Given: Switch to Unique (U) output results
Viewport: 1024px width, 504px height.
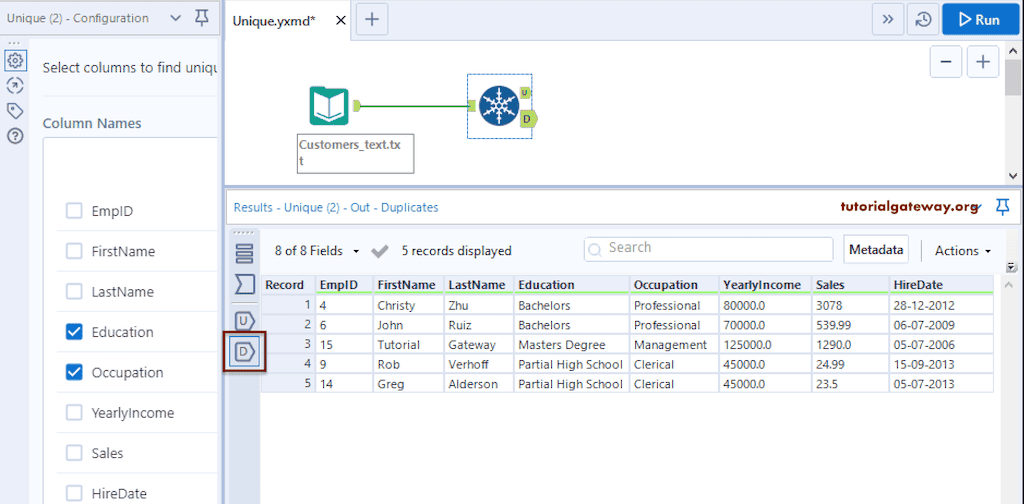Looking at the screenshot, I should [x=244, y=321].
